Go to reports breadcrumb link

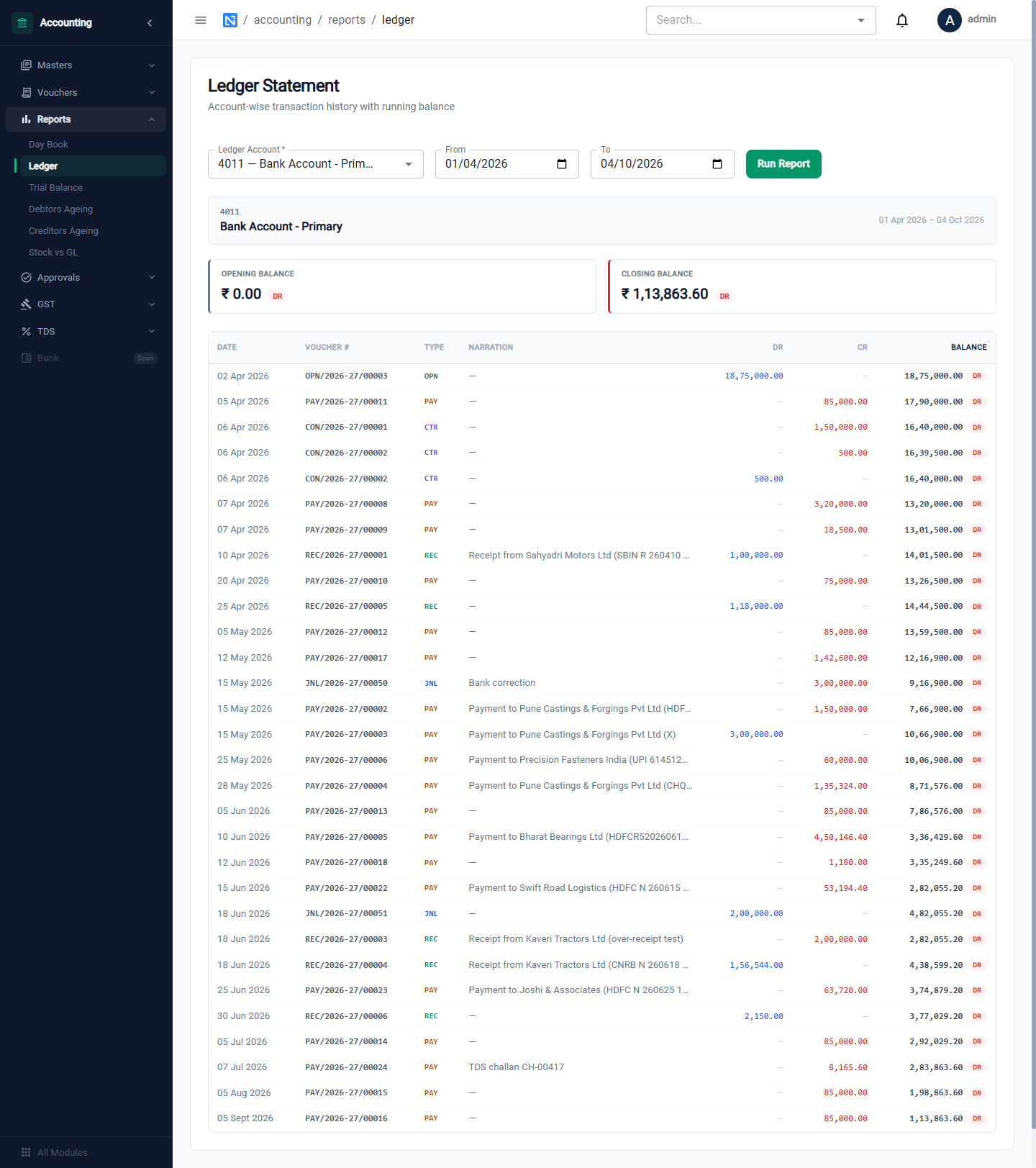click(x=347, y=20)
